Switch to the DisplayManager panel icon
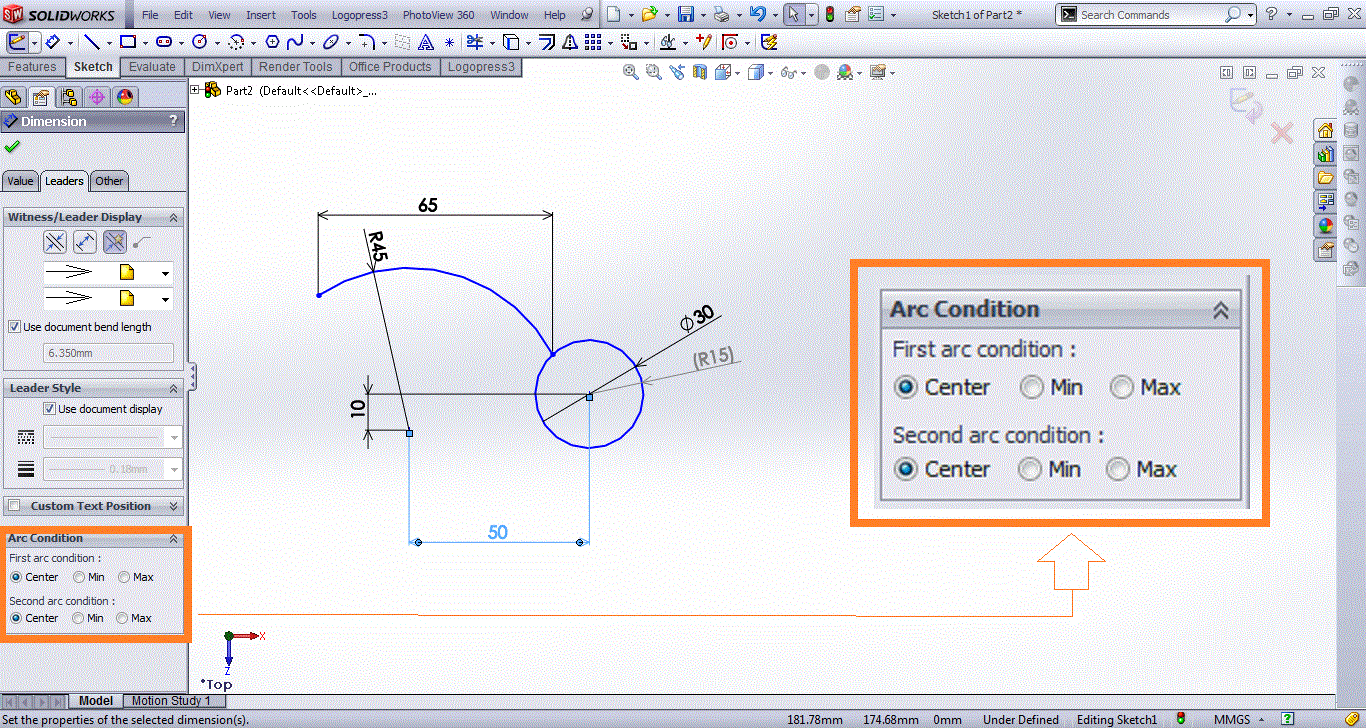 (127, 96)
